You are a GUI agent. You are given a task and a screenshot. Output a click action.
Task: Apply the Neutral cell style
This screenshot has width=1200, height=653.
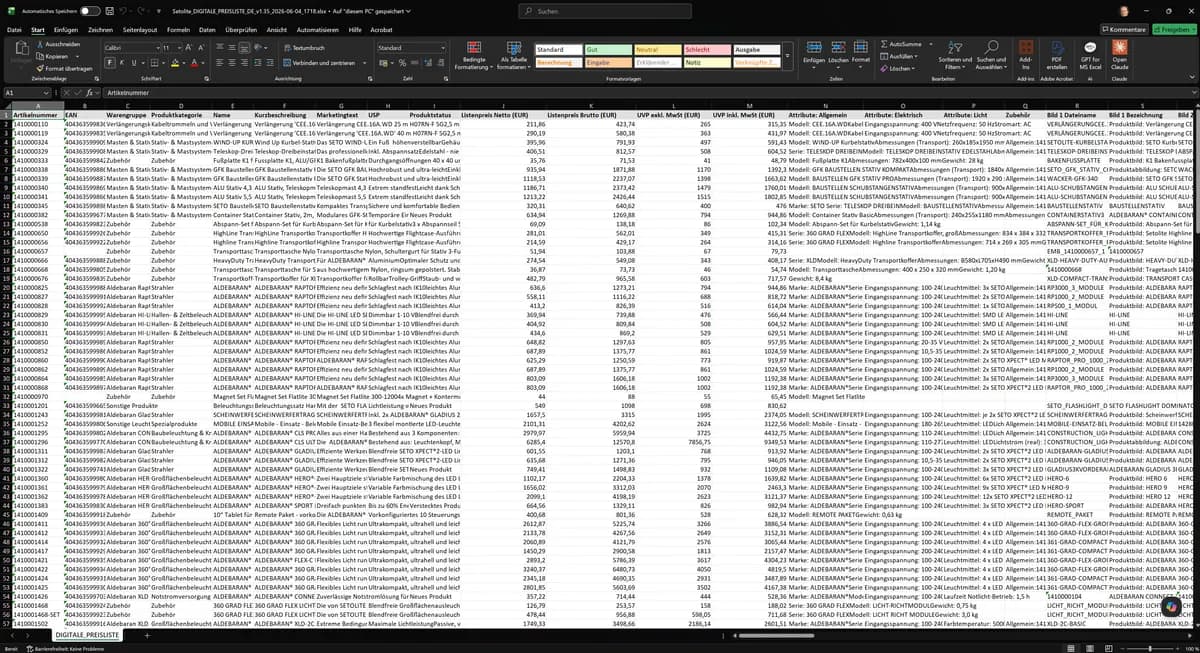(x=658, y=49)
